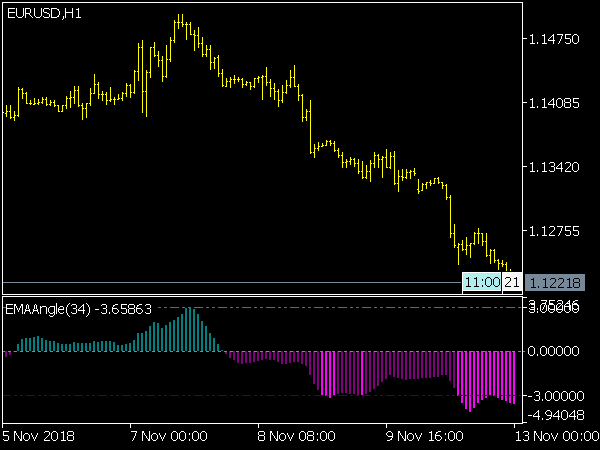Select the 1.14750 price axis label

point(554,39)
